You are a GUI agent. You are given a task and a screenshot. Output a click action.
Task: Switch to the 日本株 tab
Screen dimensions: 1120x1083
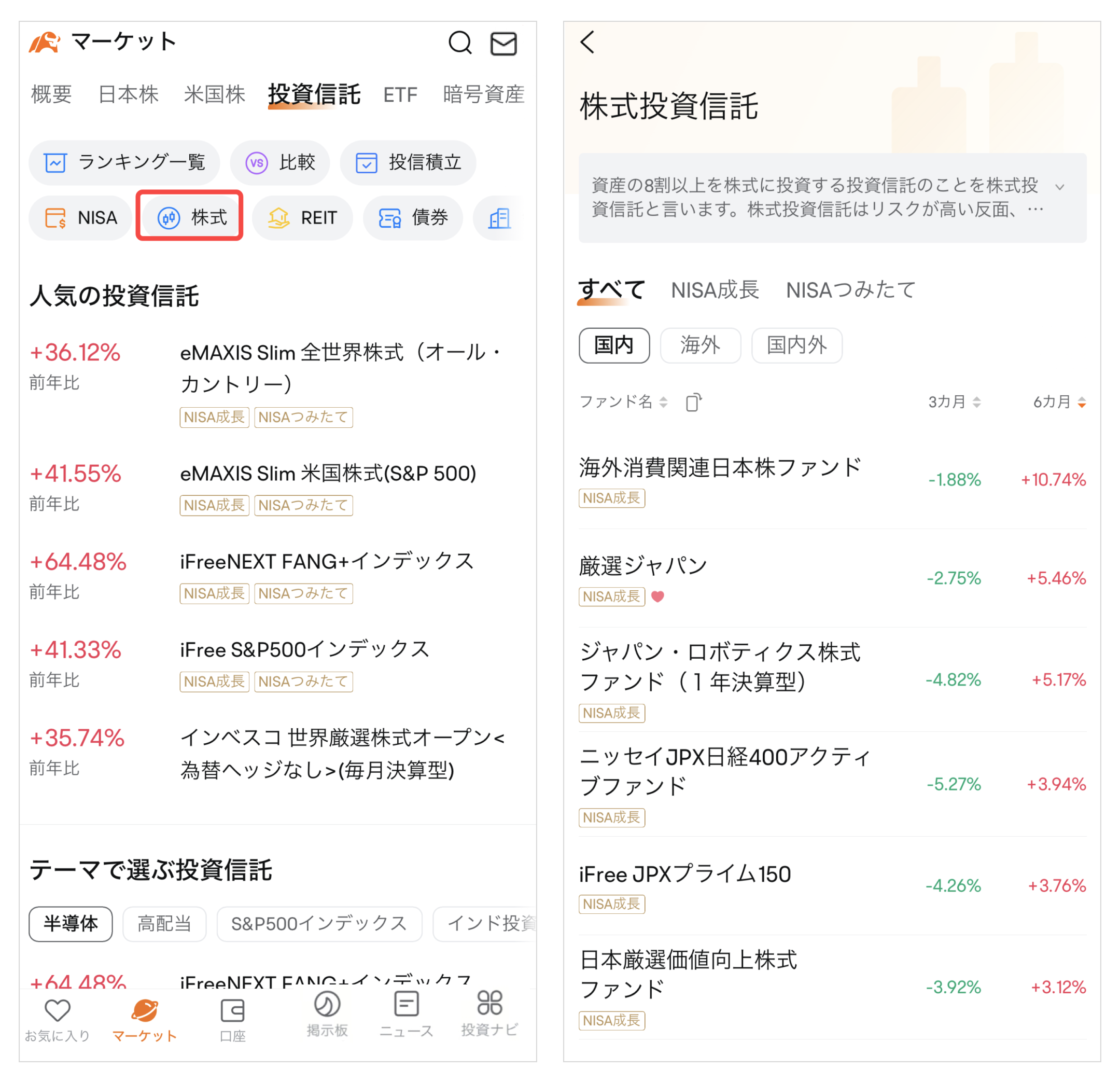[x=129, y=94]
